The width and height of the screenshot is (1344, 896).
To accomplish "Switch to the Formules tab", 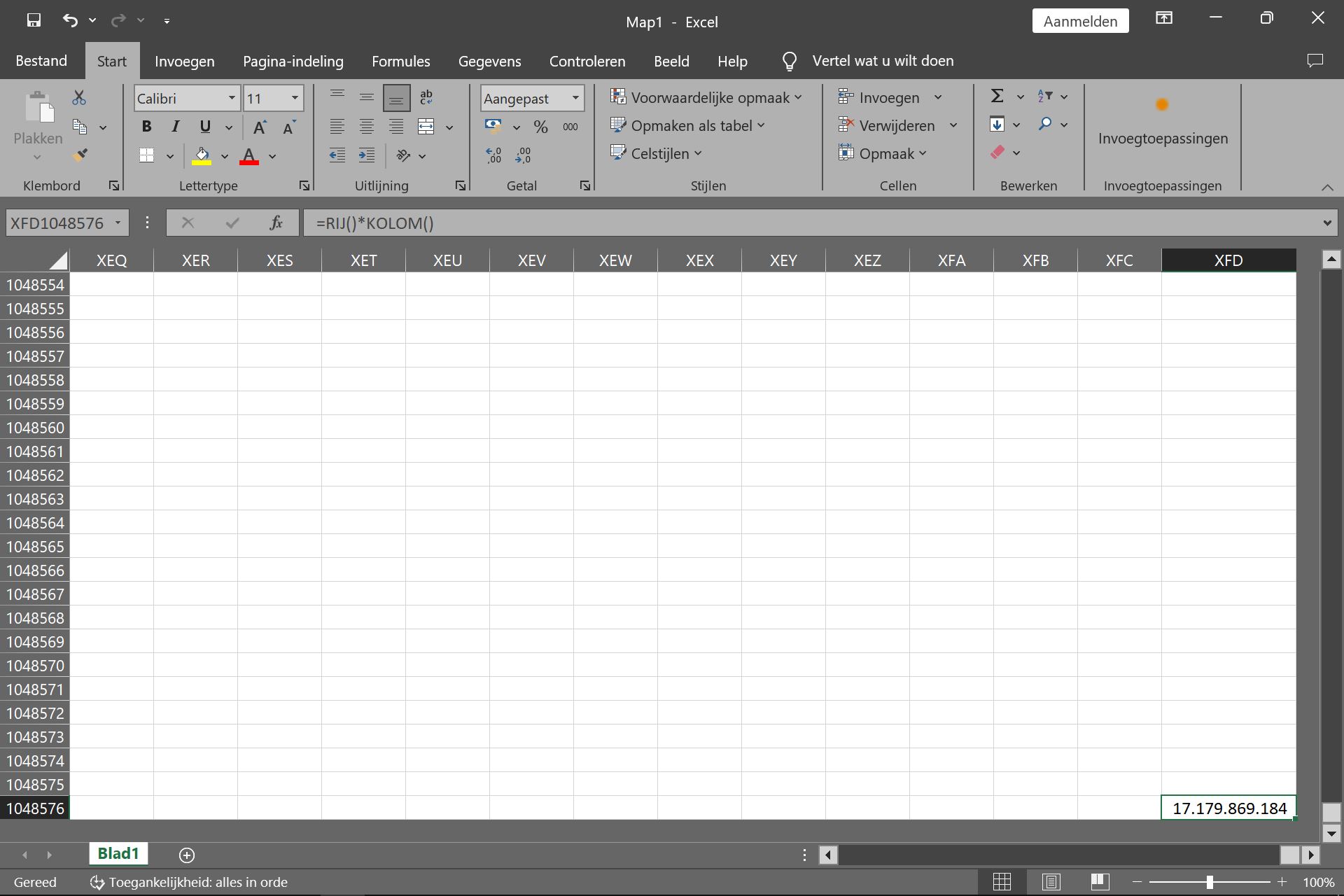I will [x=401, y=61].
